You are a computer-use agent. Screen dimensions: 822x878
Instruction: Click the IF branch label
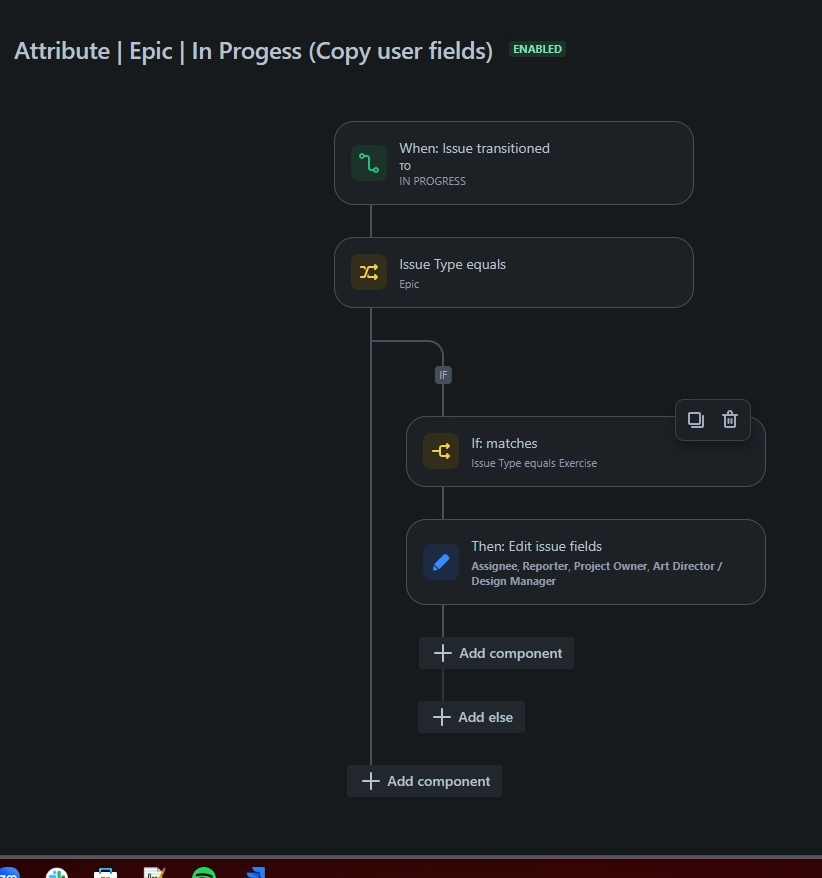coord(443,375)
